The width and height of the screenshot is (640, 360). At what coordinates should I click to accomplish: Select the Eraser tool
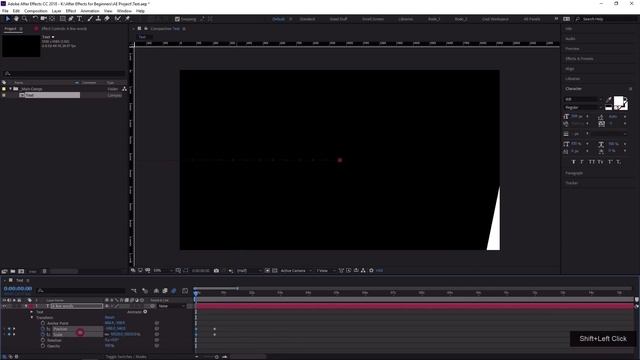click(x=107, y=19)
